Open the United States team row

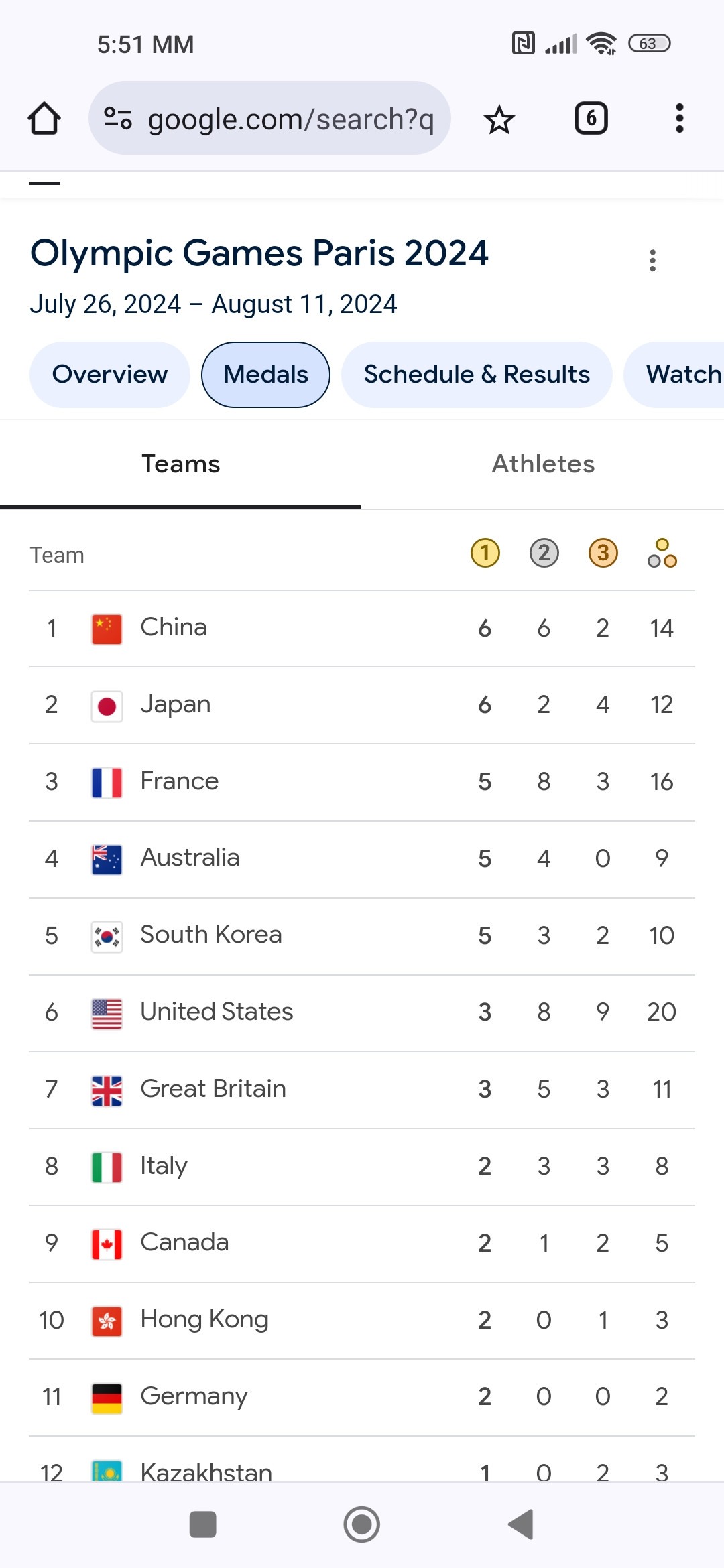(362, 1012)
